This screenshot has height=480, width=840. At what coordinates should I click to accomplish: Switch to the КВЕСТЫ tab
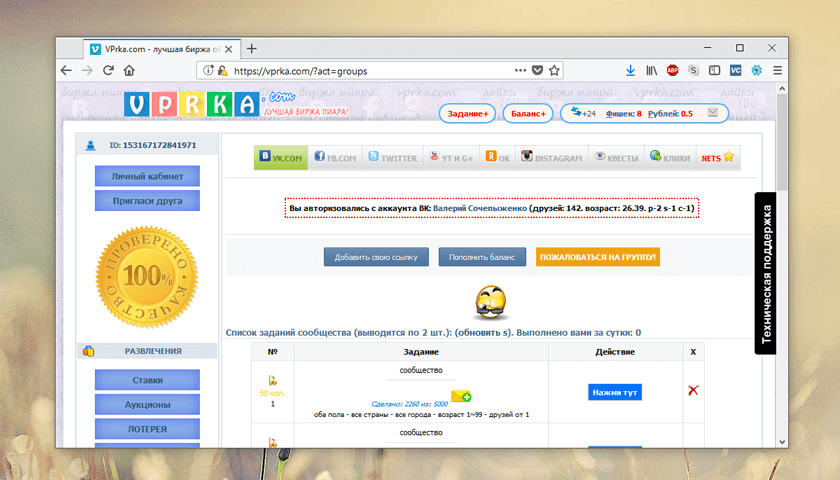(616, 158)
